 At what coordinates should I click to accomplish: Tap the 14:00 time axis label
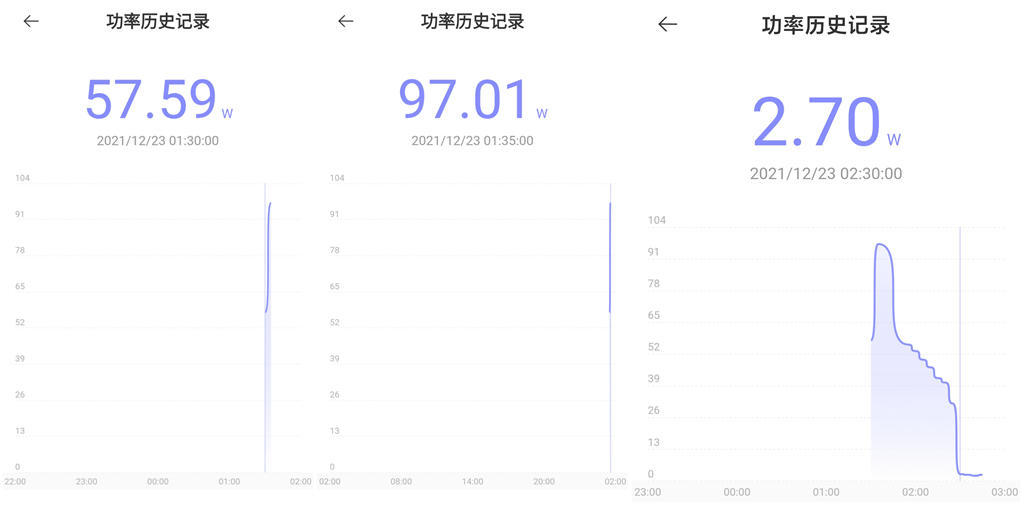click(x=472, y=482)
